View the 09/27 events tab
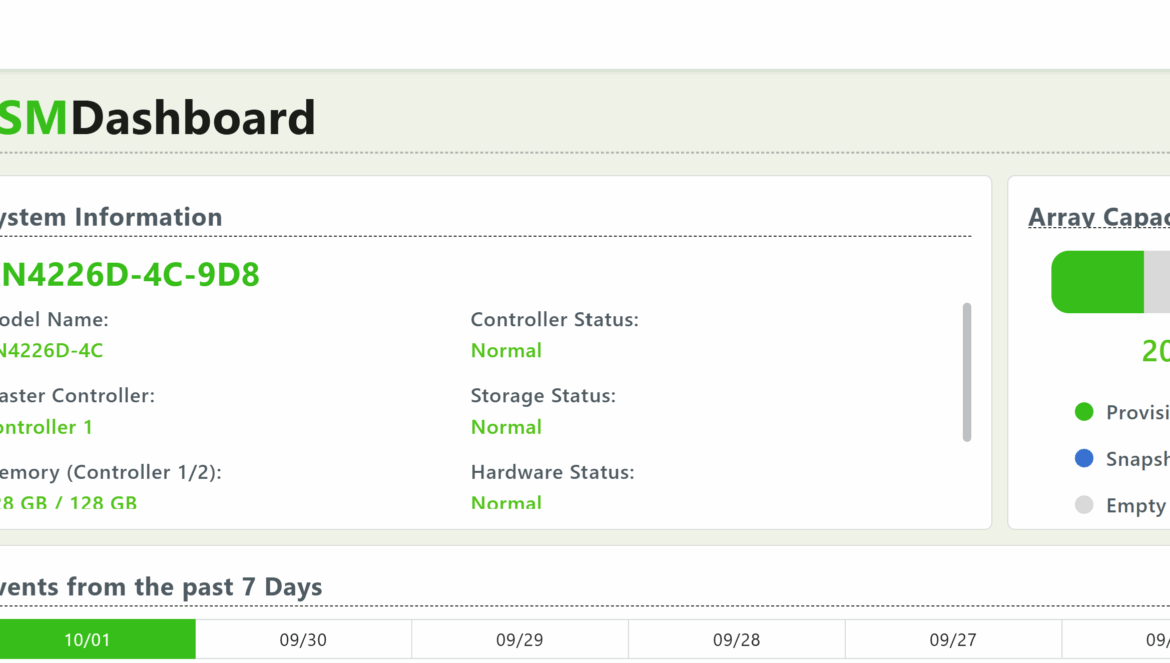This screenshot has height=663, width=1170. coord(953,640)
